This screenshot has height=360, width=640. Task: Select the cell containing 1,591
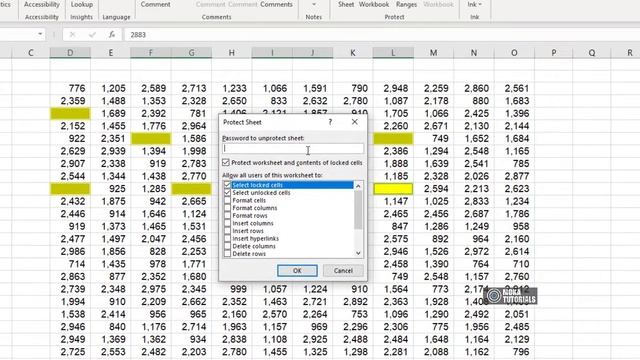[313, 88]
